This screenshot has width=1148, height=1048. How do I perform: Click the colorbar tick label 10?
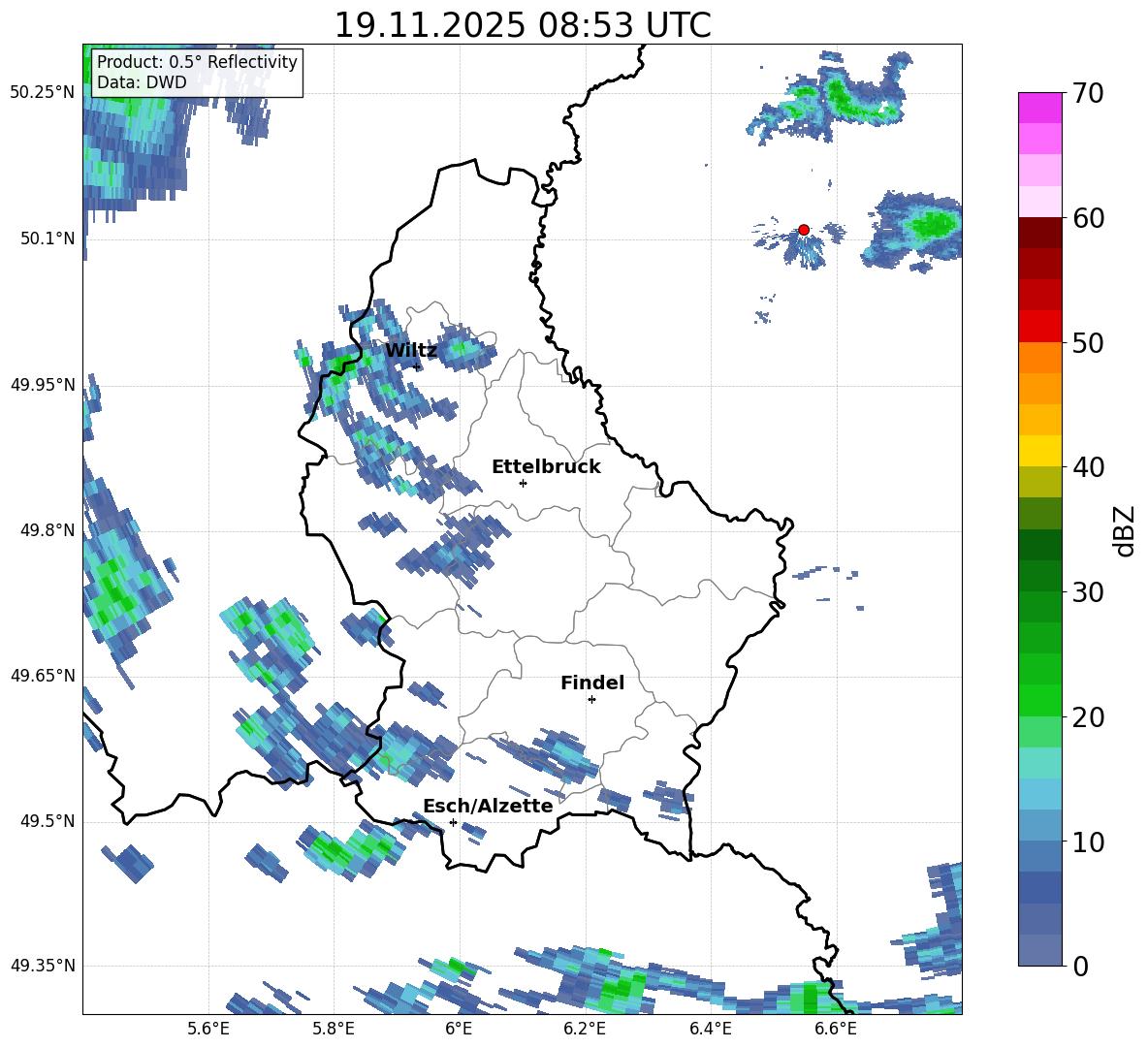(x=1087, y=842)
